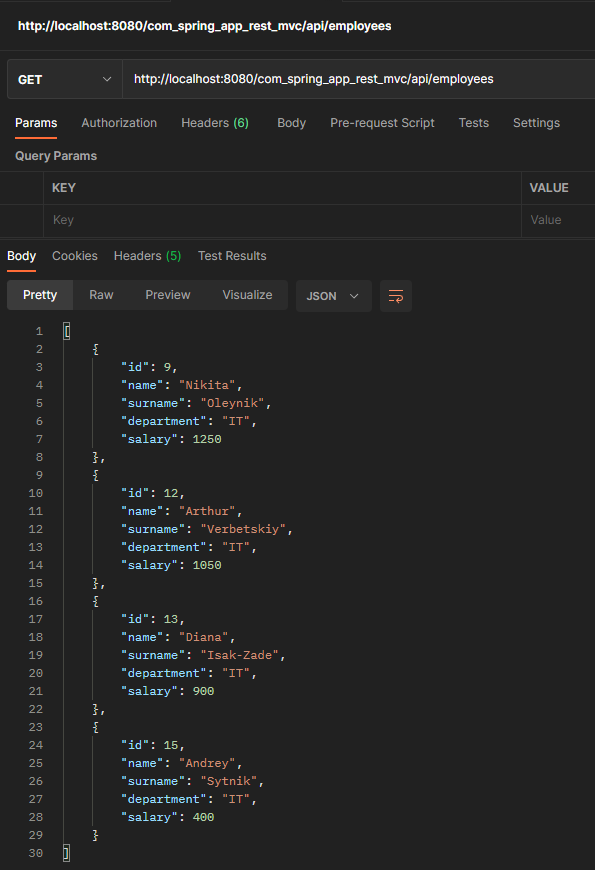Select the Pretty response view
This screenshot has width=595, height=870.
point(40,295)
